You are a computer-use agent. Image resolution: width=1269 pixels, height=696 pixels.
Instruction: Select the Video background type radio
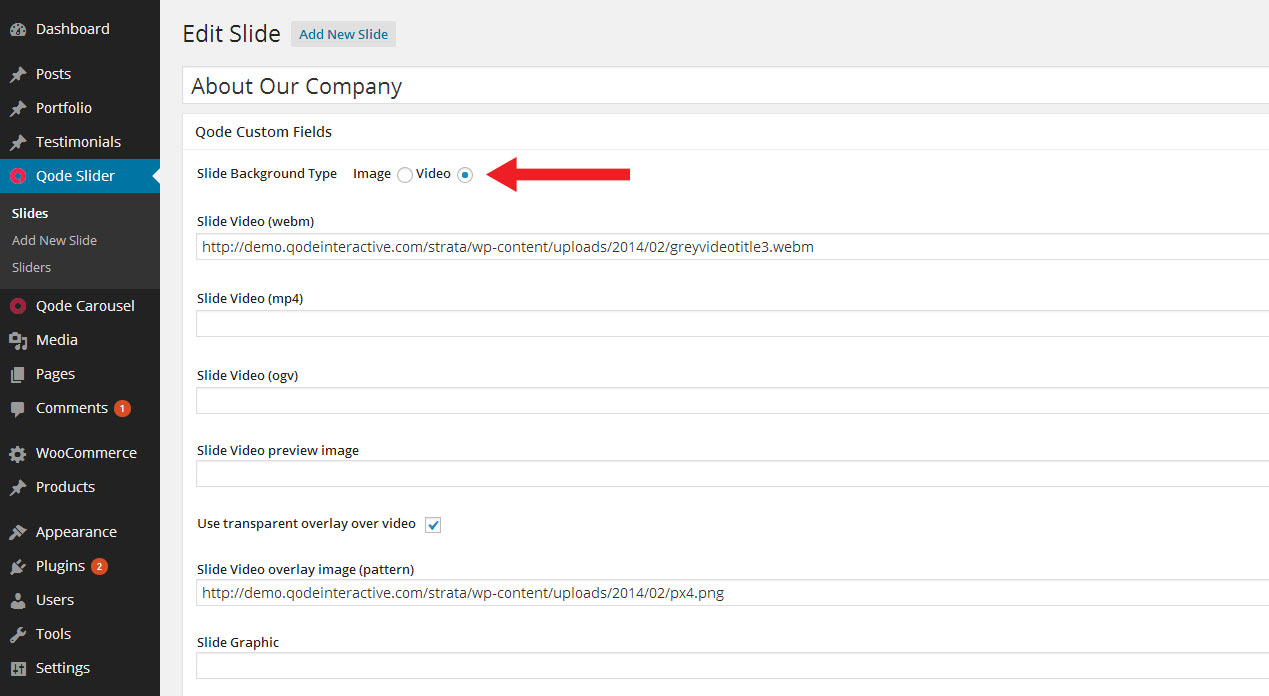[465, 175]
